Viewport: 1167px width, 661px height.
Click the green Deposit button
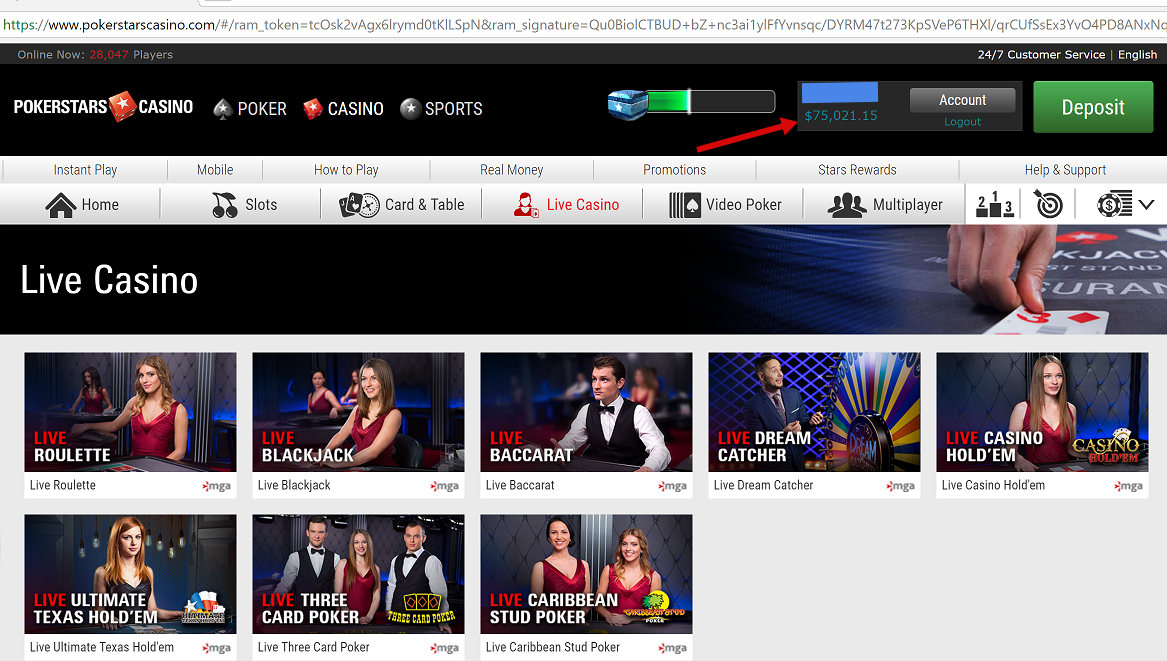click(x=1093, y=107)
